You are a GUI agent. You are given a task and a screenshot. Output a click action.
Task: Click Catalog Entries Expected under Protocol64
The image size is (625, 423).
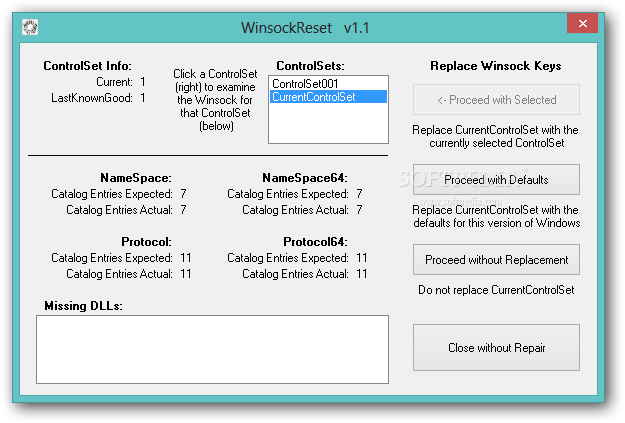[287, 258]
